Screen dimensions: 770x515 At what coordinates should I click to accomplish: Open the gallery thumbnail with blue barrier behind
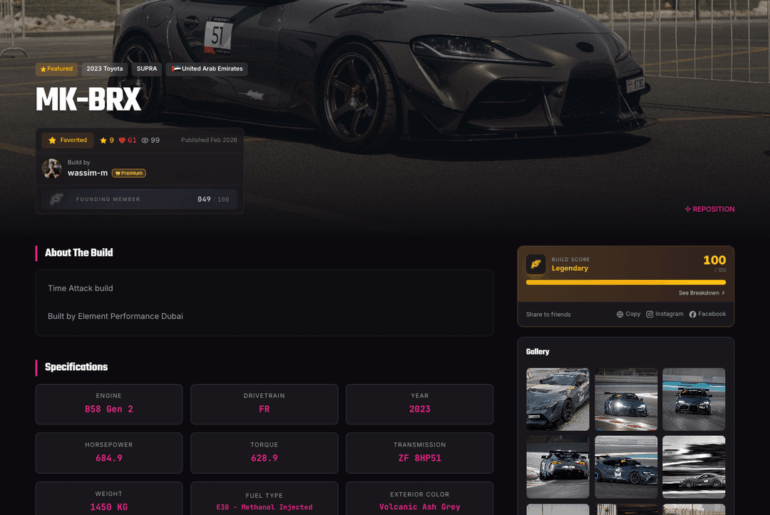click(x=693, y=399)
